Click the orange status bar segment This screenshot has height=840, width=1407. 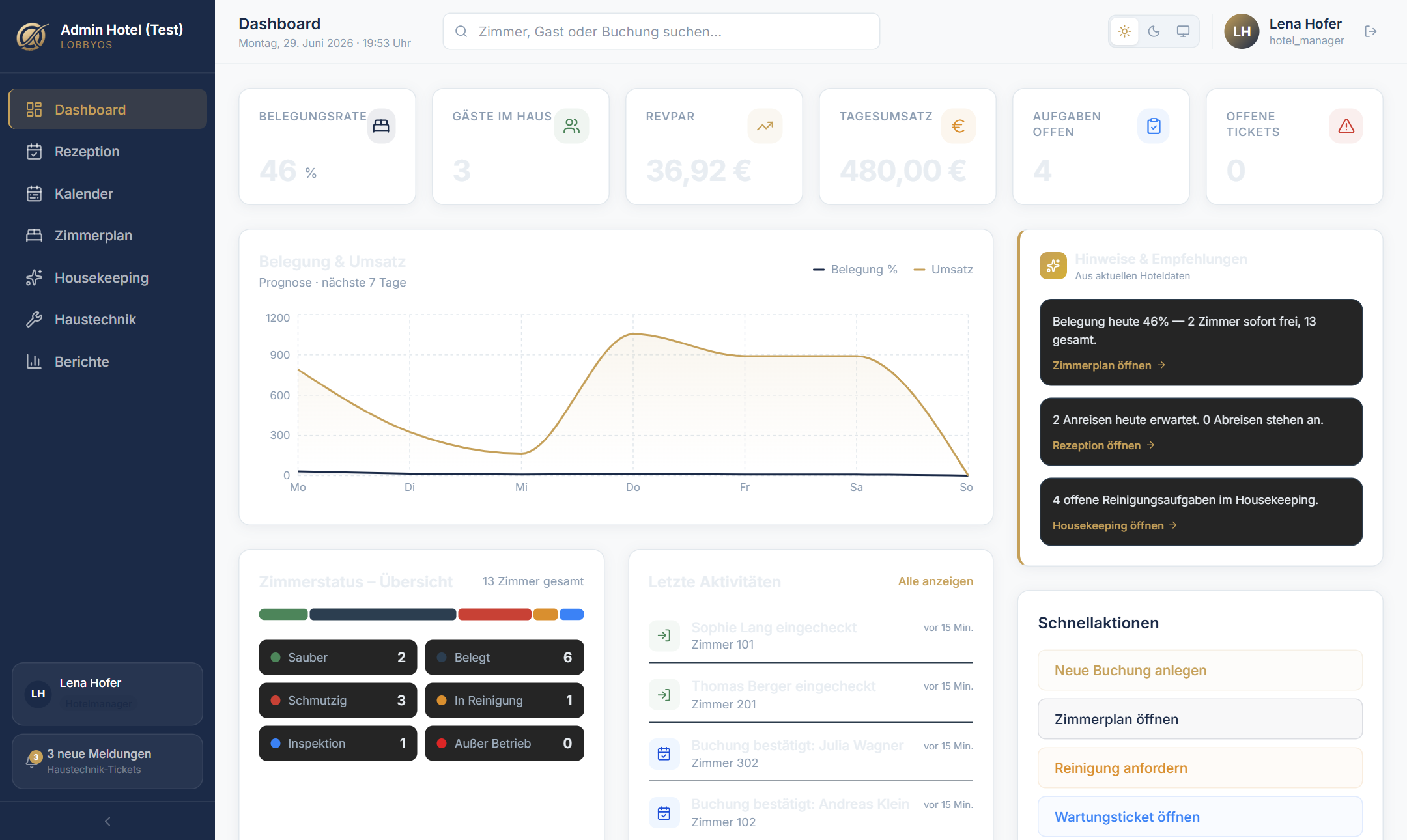click(546, 614)
